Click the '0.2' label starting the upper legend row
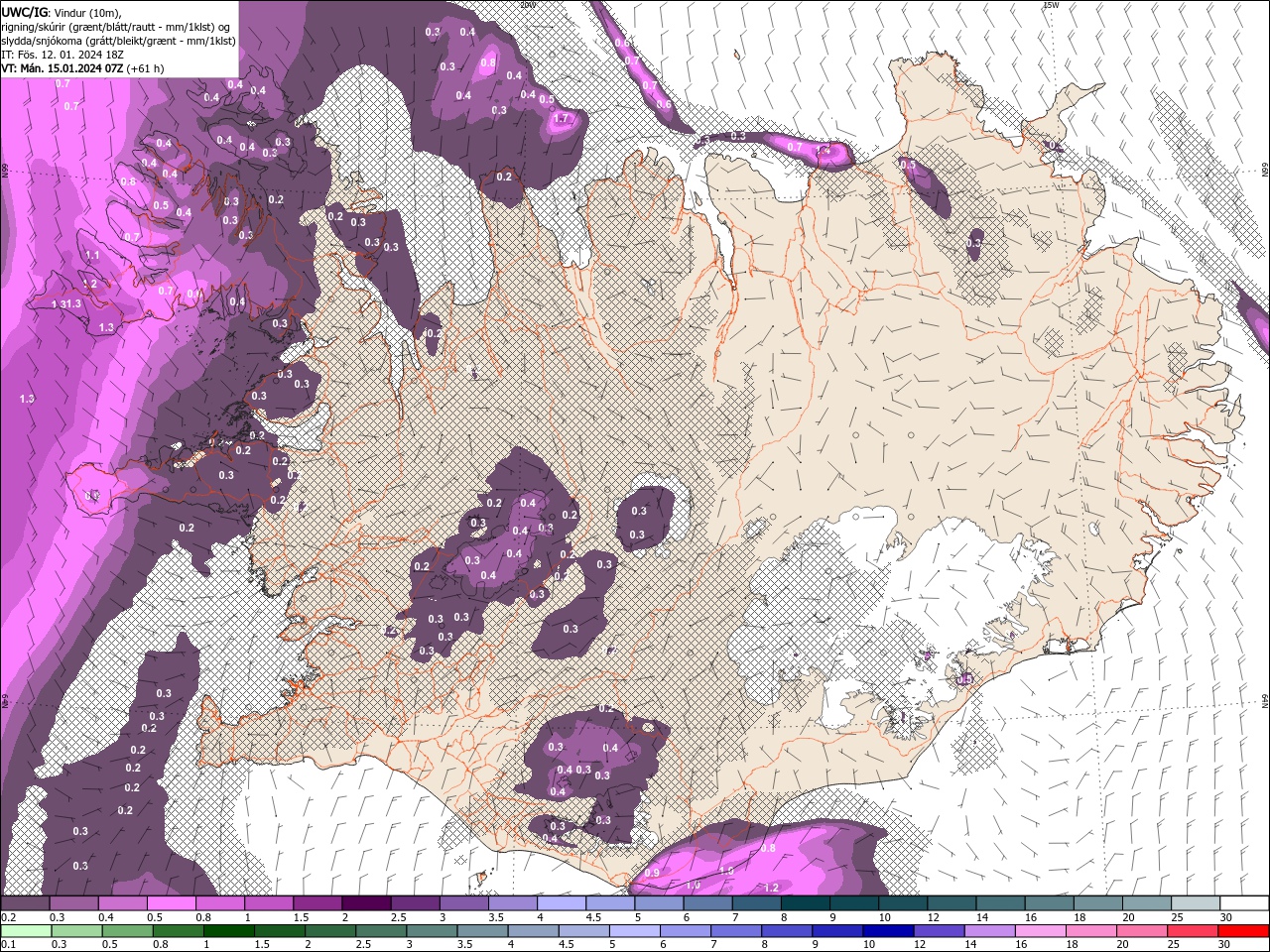This screenshot has width=1270, height=952. (x=8, y=917)
